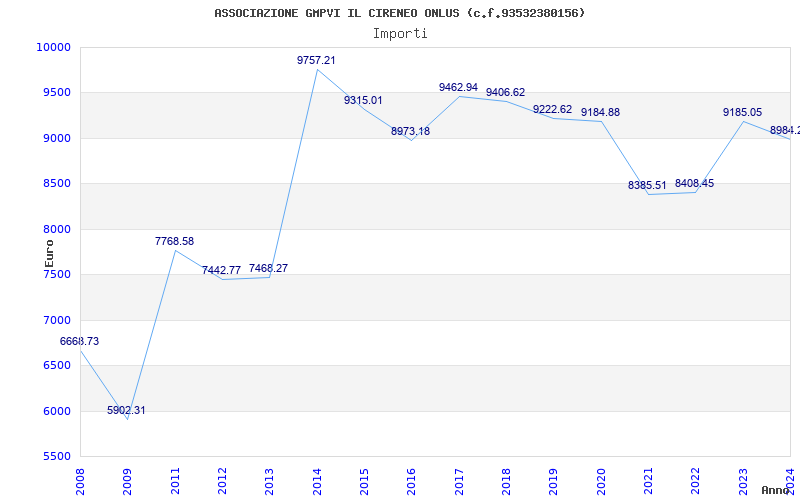Click the x-axis year 2021
The height and width of the screenshot is (500, 800).
point(648,482)
